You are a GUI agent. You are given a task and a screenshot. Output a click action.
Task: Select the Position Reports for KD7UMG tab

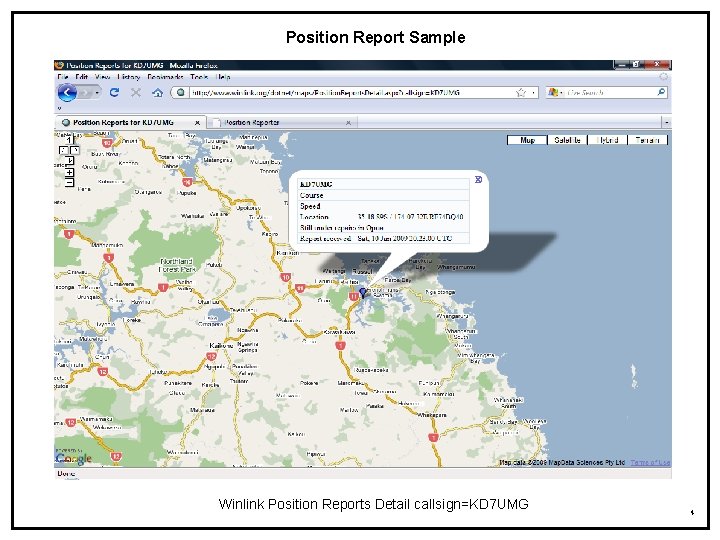click(130, 123)
